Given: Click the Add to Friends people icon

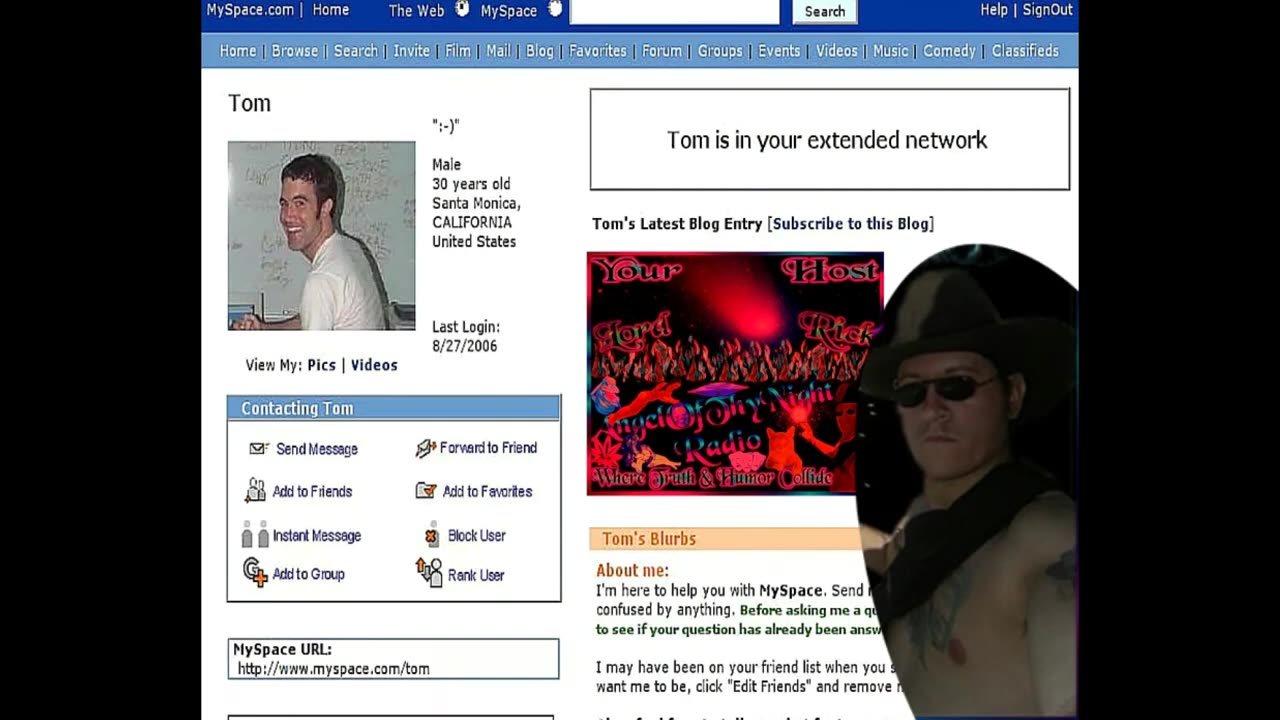Looking at the screenshot, I should coord(255,490).
